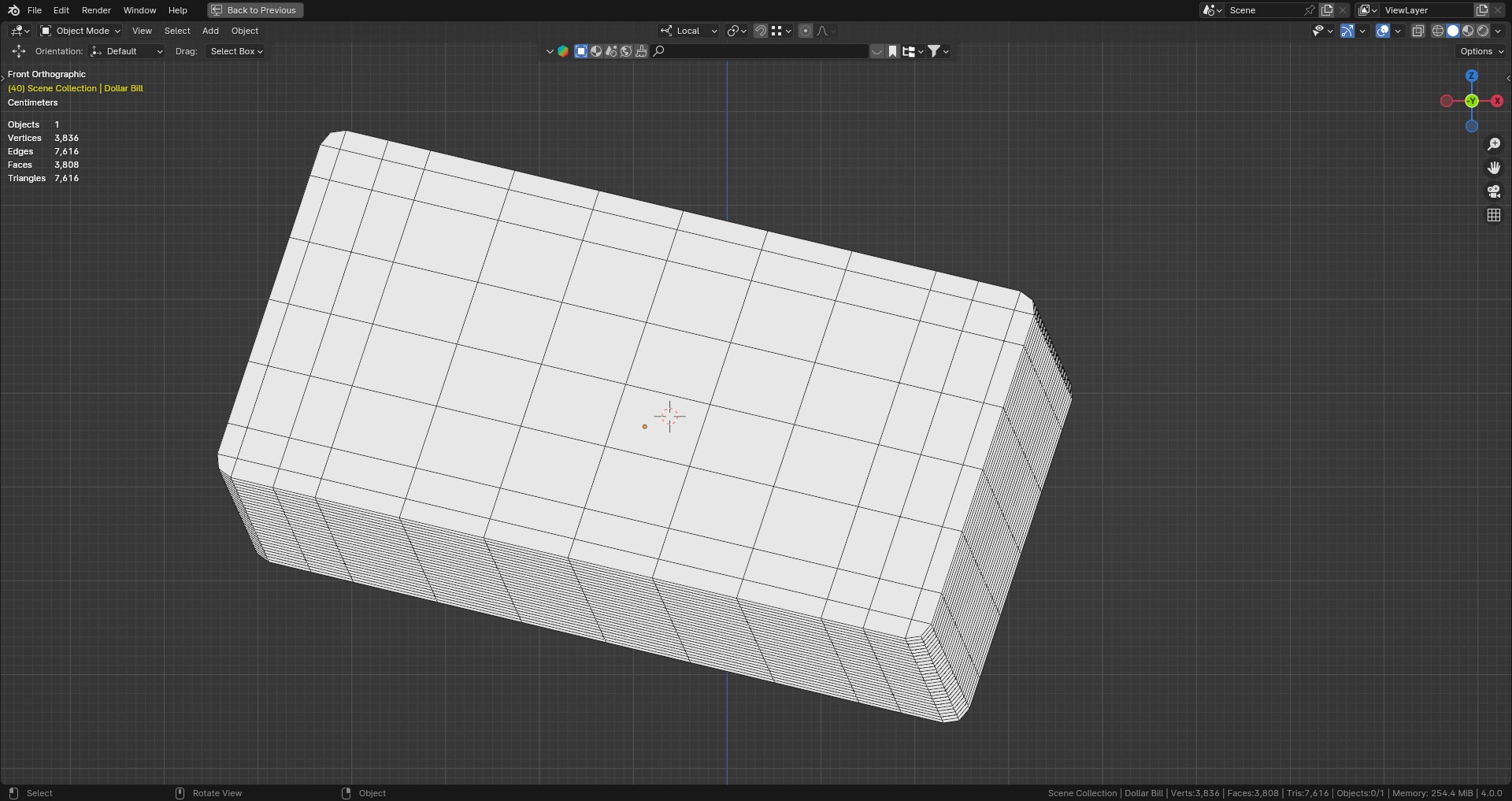The image size is (1512, 801).
Task: Filter assets by brushes icon
Action: point(641,51)
